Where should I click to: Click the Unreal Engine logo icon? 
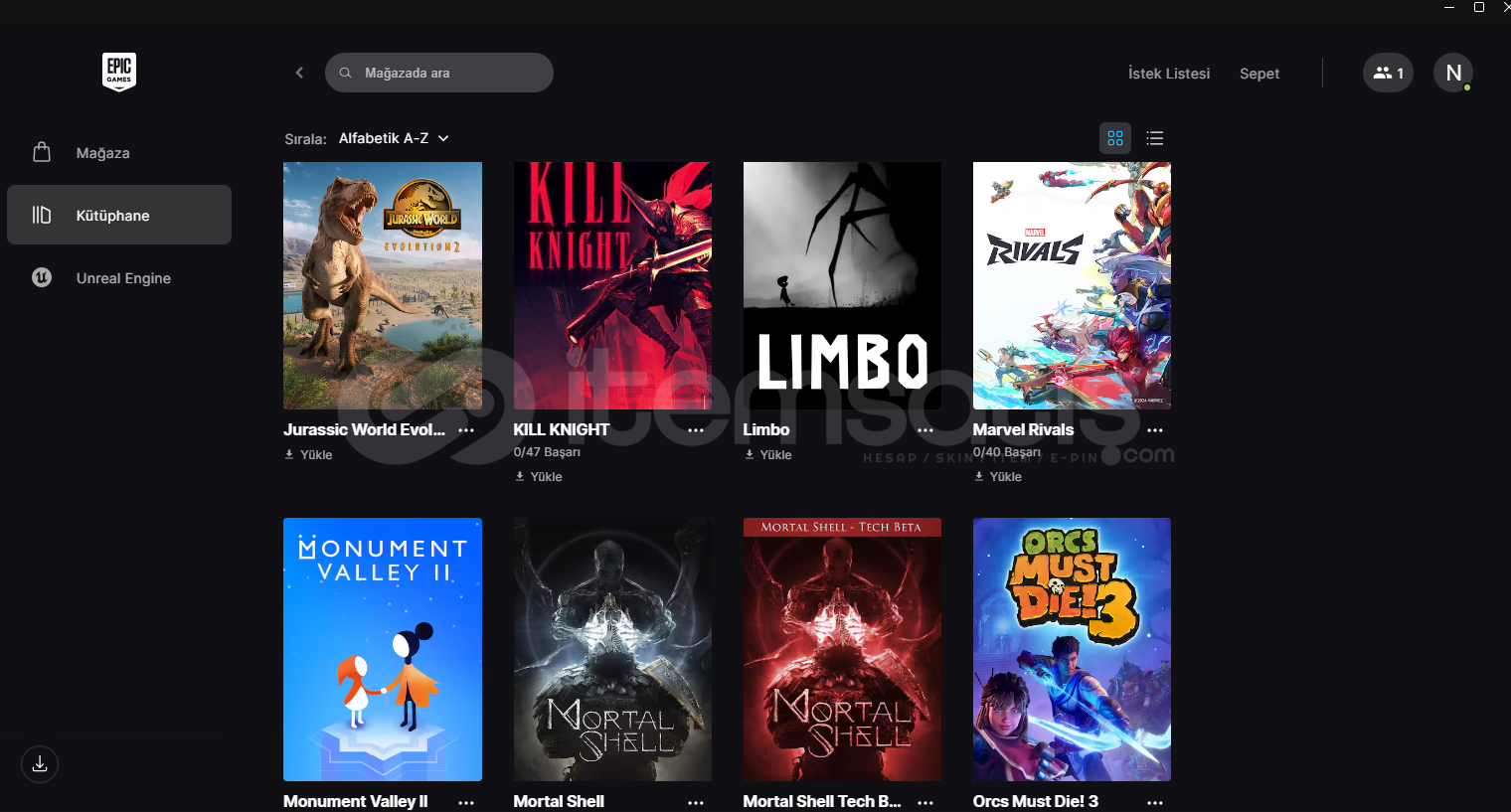42,277
